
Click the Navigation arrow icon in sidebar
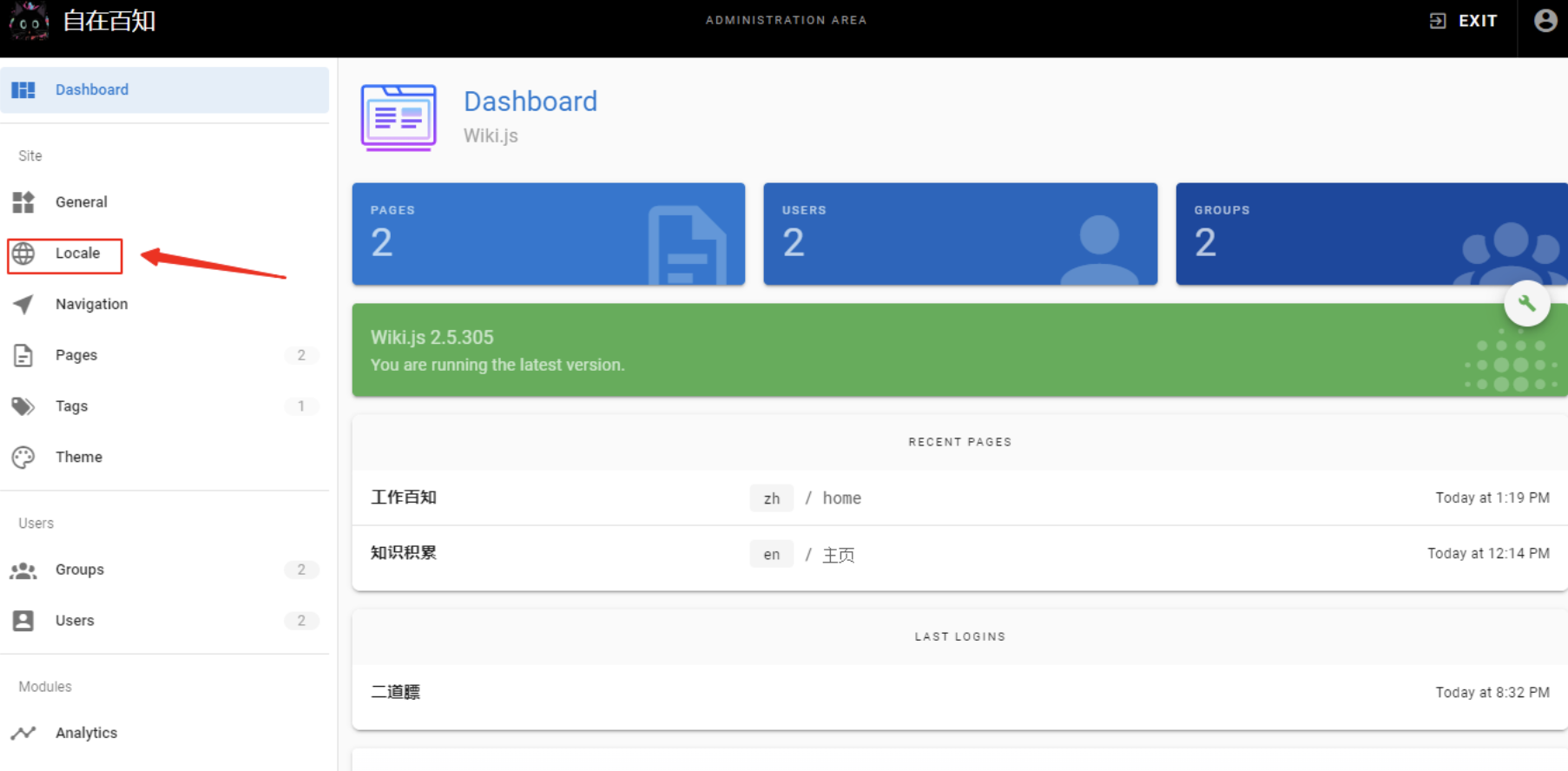coord(23,304)
